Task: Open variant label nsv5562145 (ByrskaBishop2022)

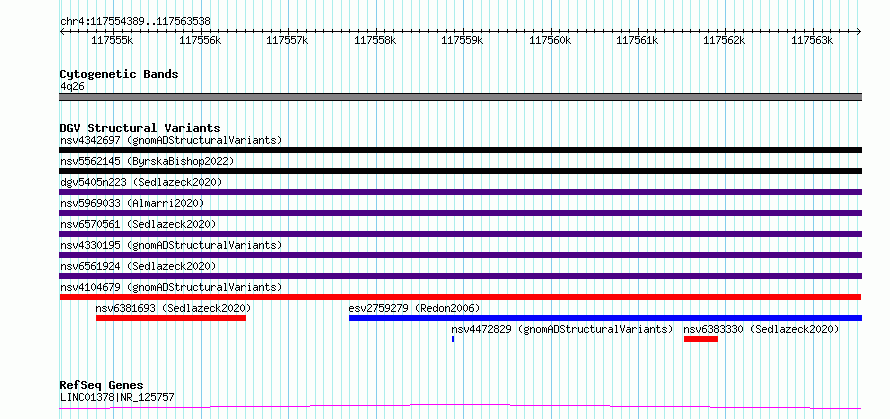Action: click(147, 161)
